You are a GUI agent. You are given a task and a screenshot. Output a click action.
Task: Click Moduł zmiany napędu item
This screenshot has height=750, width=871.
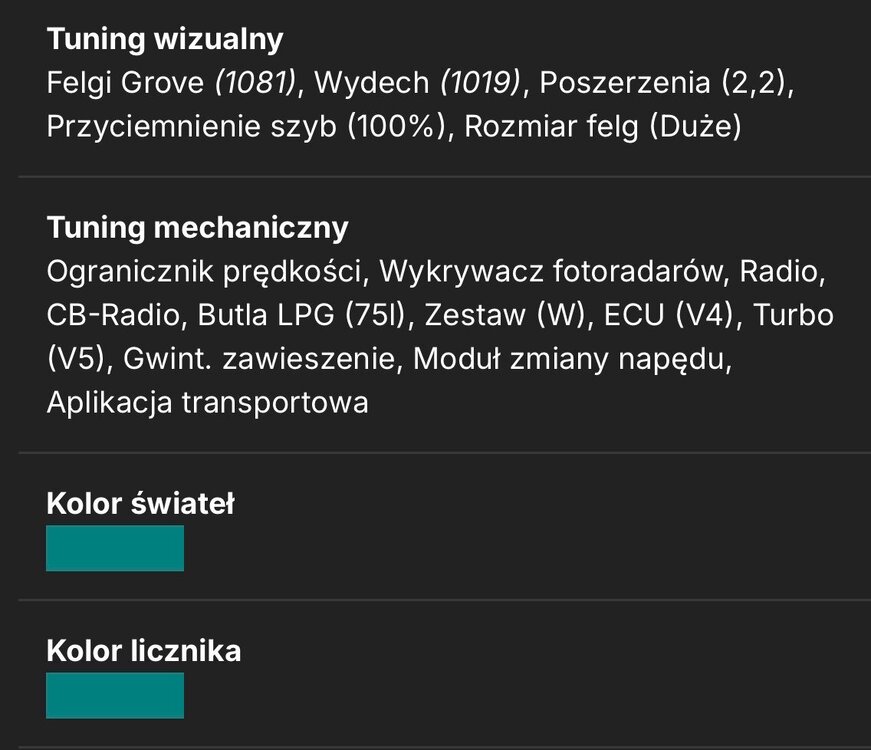pos(570,359)
